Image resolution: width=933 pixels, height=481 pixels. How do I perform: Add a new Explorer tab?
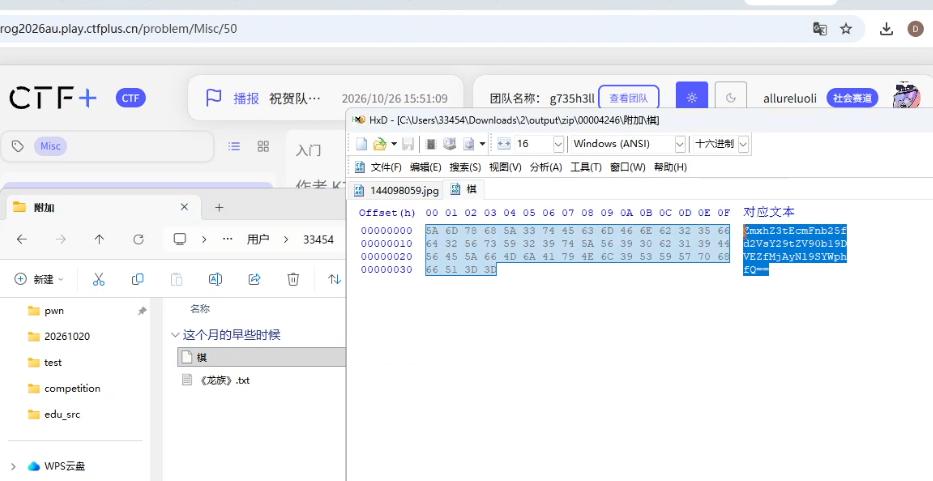pyautogui.click(x=219, y=207)
